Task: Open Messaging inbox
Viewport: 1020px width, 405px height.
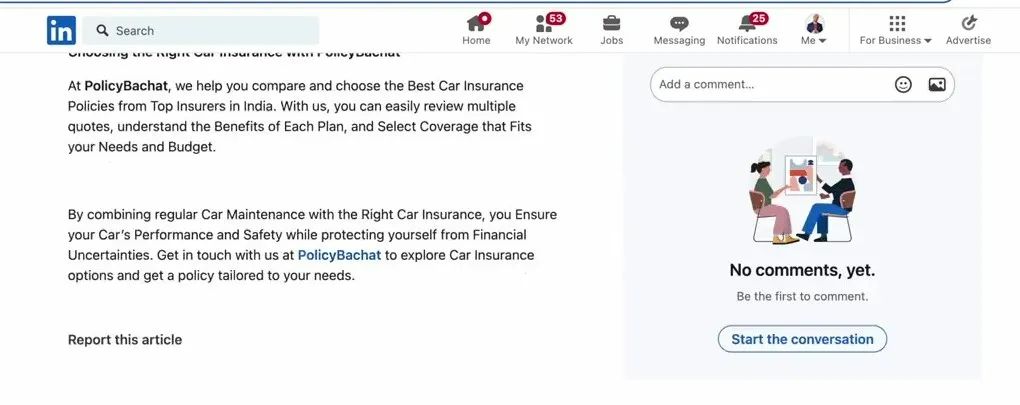Action: pos(679,30)
